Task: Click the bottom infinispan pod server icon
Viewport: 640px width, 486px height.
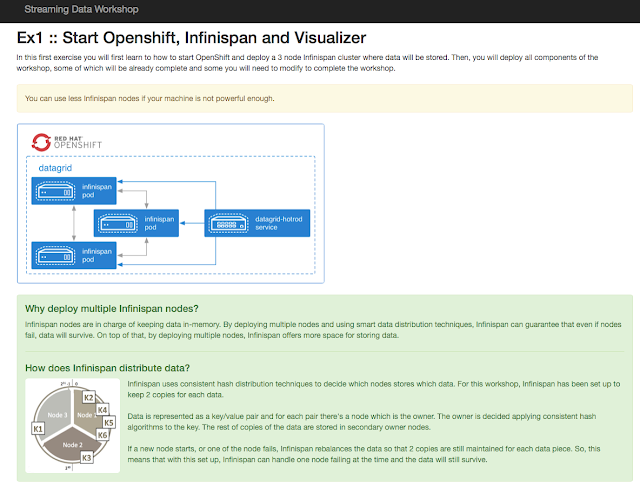Action: point(55,256)
